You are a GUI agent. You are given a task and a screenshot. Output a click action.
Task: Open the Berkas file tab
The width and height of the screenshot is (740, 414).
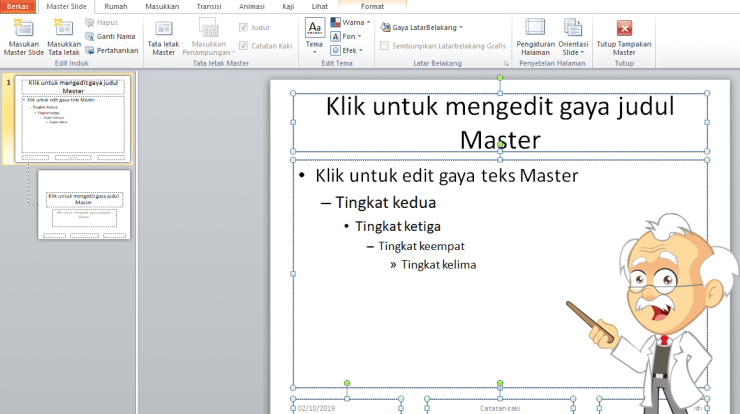click(x=18, y=7)
